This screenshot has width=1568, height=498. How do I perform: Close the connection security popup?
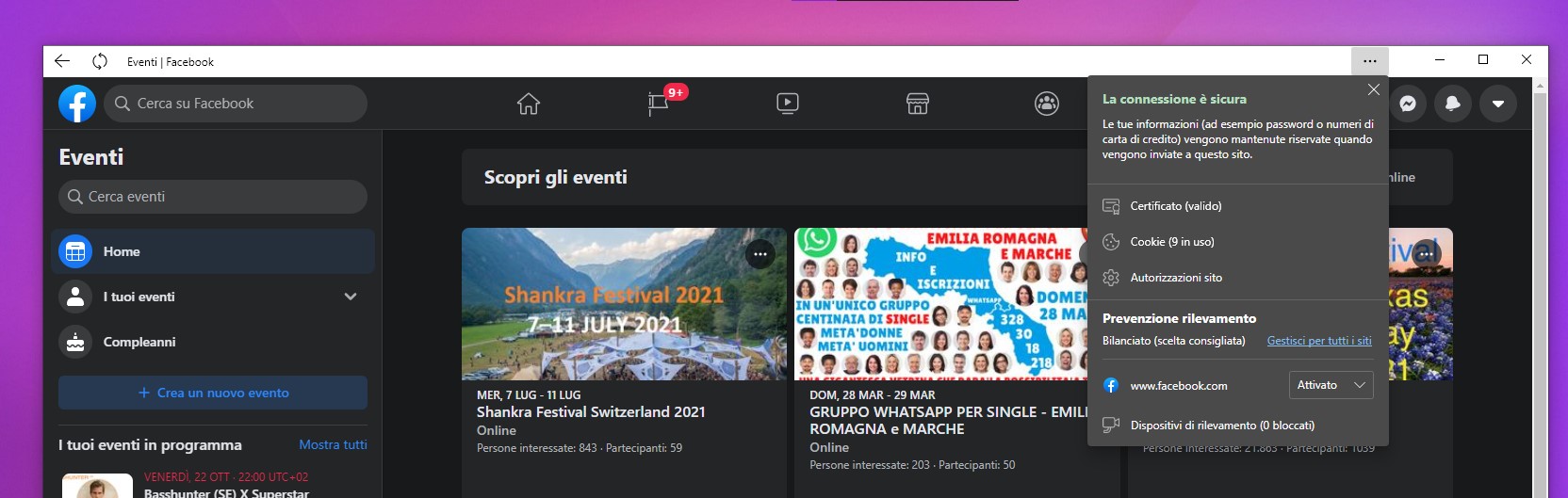[1374, 89]
